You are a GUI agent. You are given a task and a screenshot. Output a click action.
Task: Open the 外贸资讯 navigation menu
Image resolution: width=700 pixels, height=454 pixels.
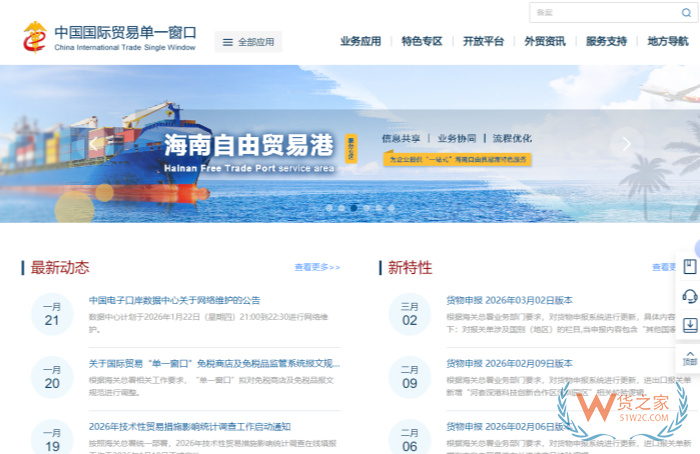[545, 42]
